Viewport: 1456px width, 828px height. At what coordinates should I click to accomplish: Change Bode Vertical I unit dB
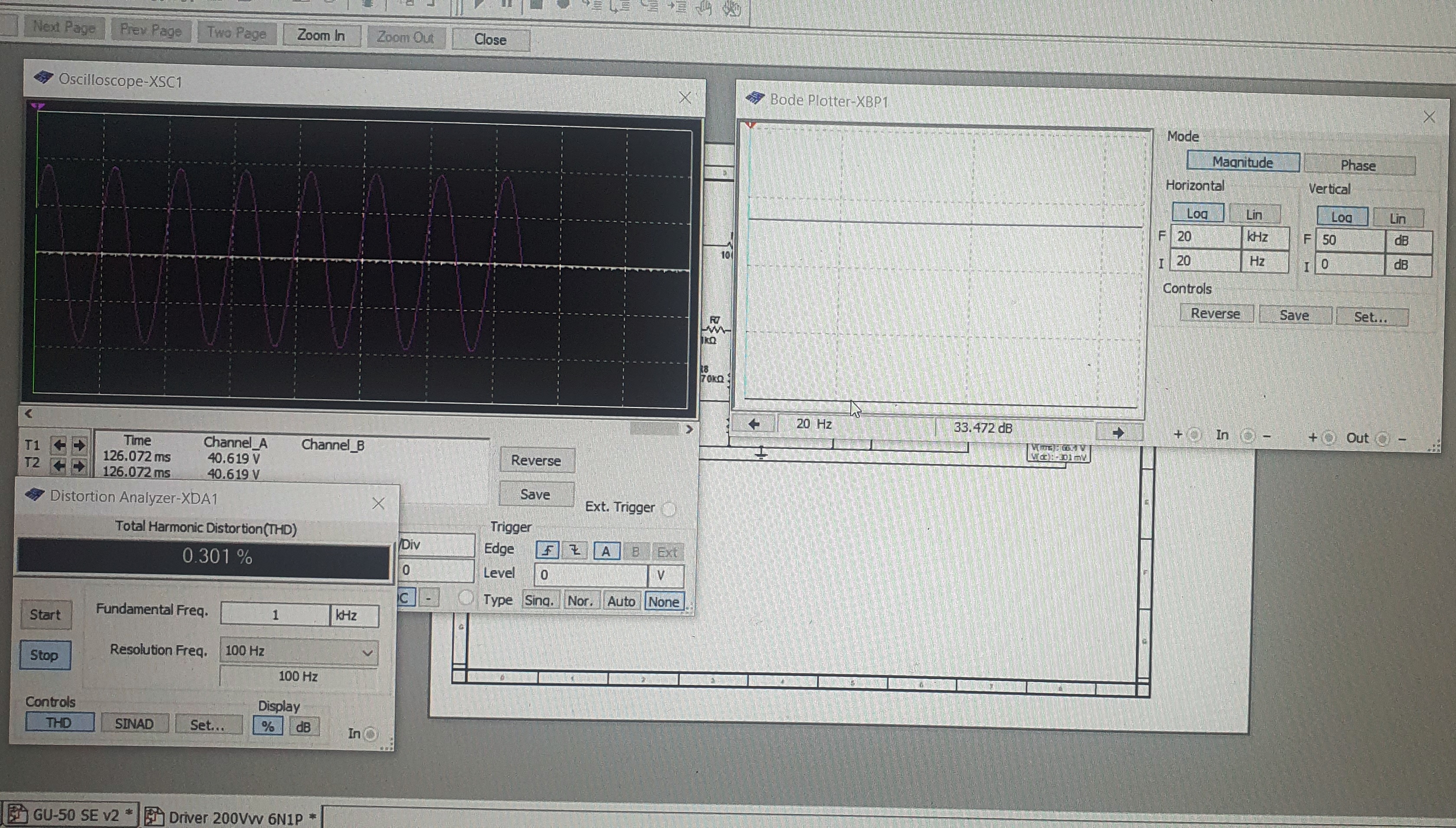tap(1408, 265)
